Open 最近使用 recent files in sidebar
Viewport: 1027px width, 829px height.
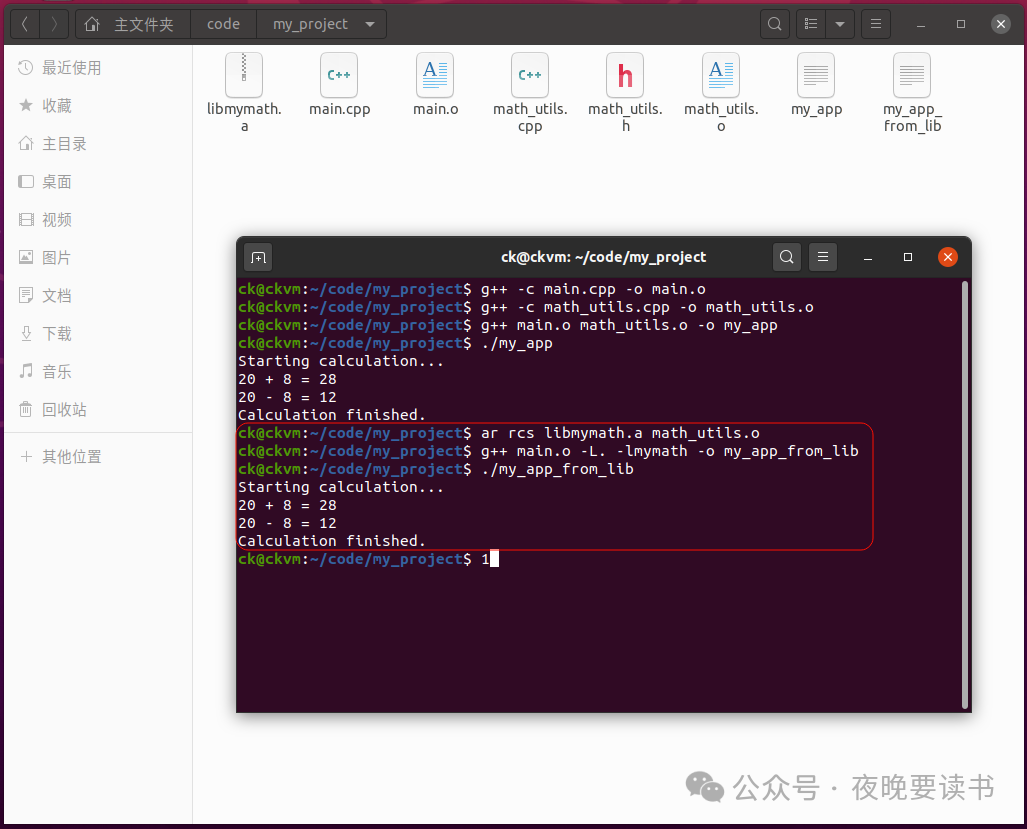coord(98,67)
